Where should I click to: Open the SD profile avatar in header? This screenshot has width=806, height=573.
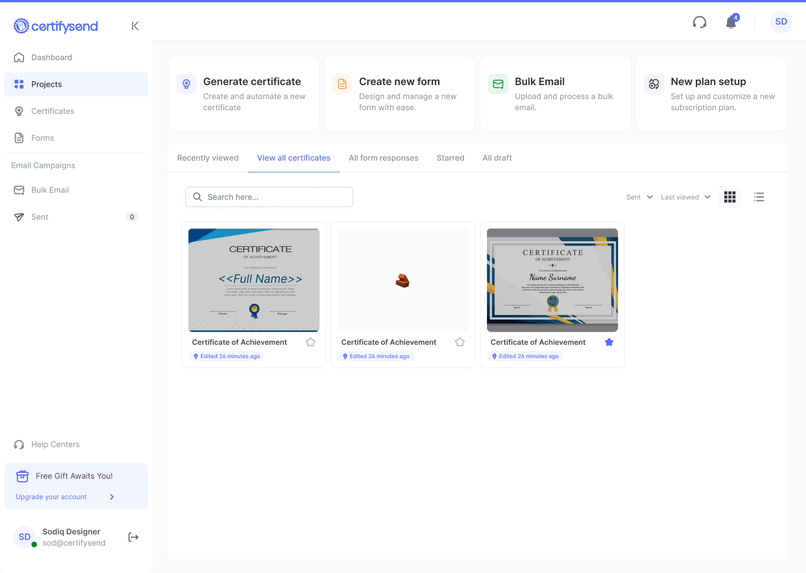pos(781,22)
